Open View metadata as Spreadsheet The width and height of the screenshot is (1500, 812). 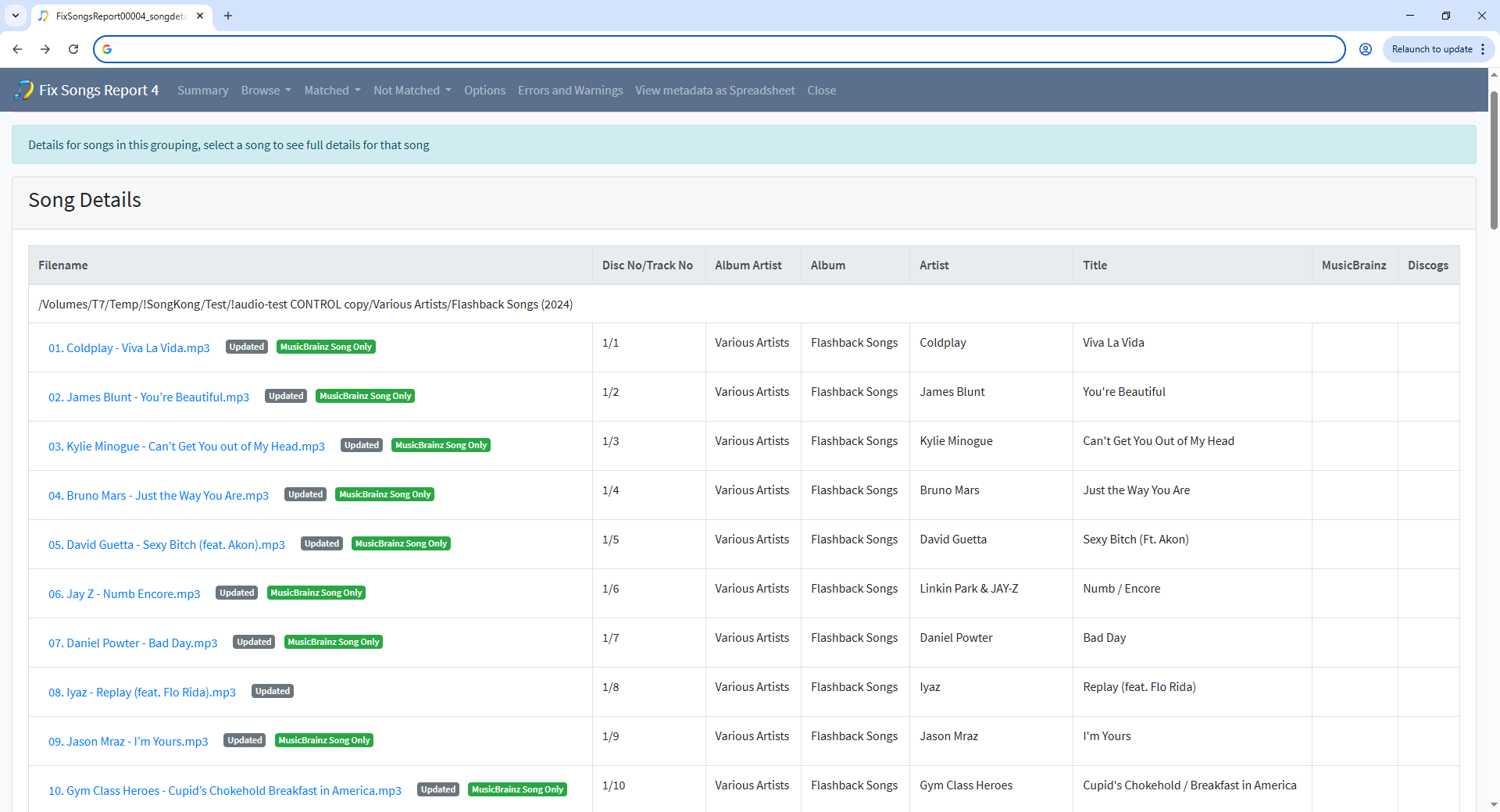715,91
